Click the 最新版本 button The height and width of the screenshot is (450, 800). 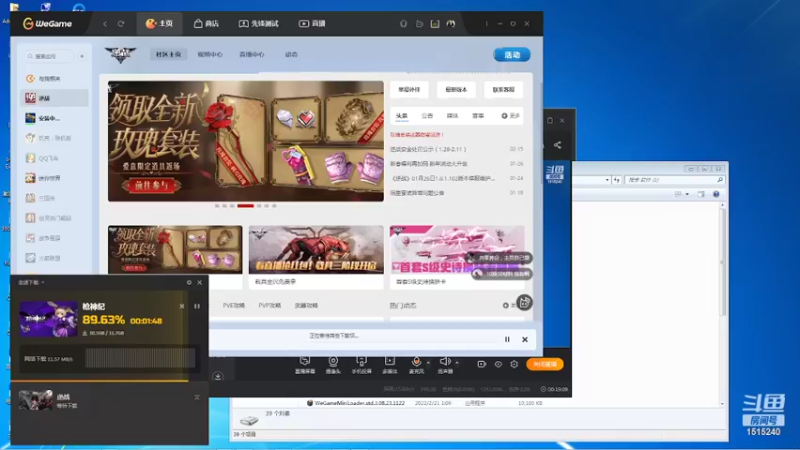point(456,89)
